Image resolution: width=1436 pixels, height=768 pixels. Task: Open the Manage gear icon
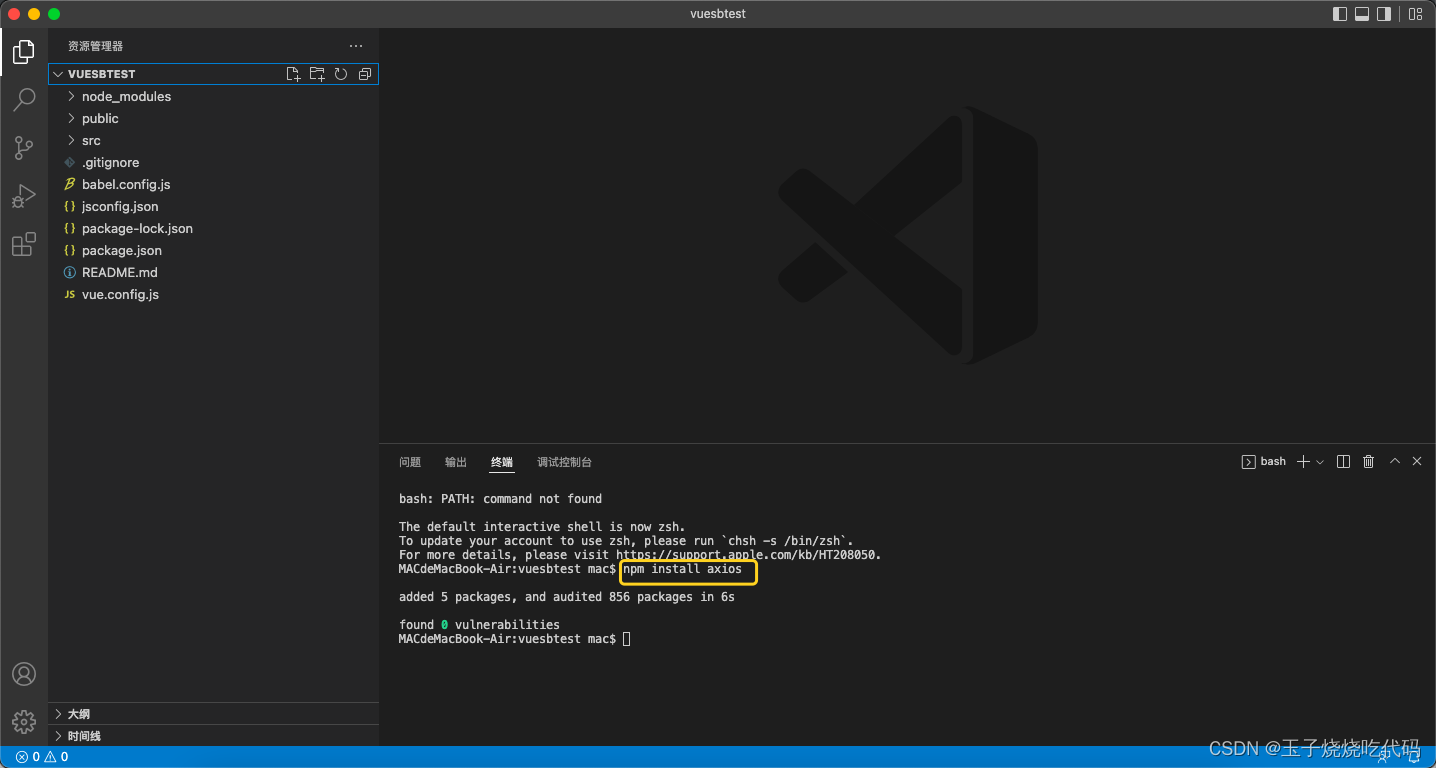pos(24,721)
